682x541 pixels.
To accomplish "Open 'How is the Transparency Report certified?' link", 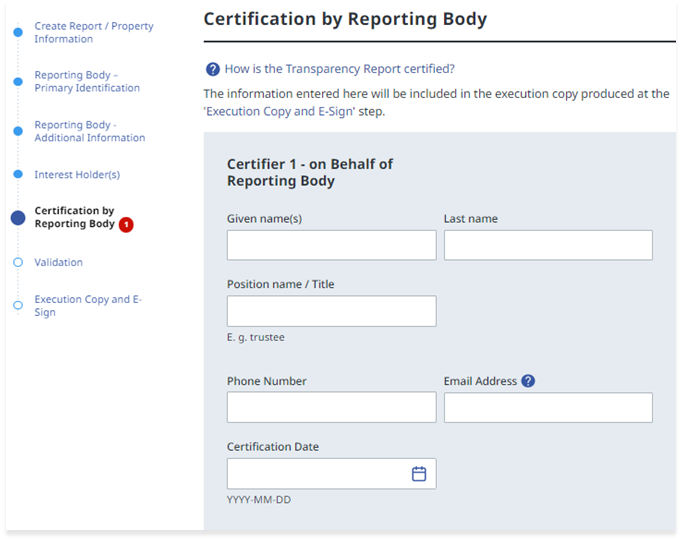I will pyautogui.click(x=340, y=69).
